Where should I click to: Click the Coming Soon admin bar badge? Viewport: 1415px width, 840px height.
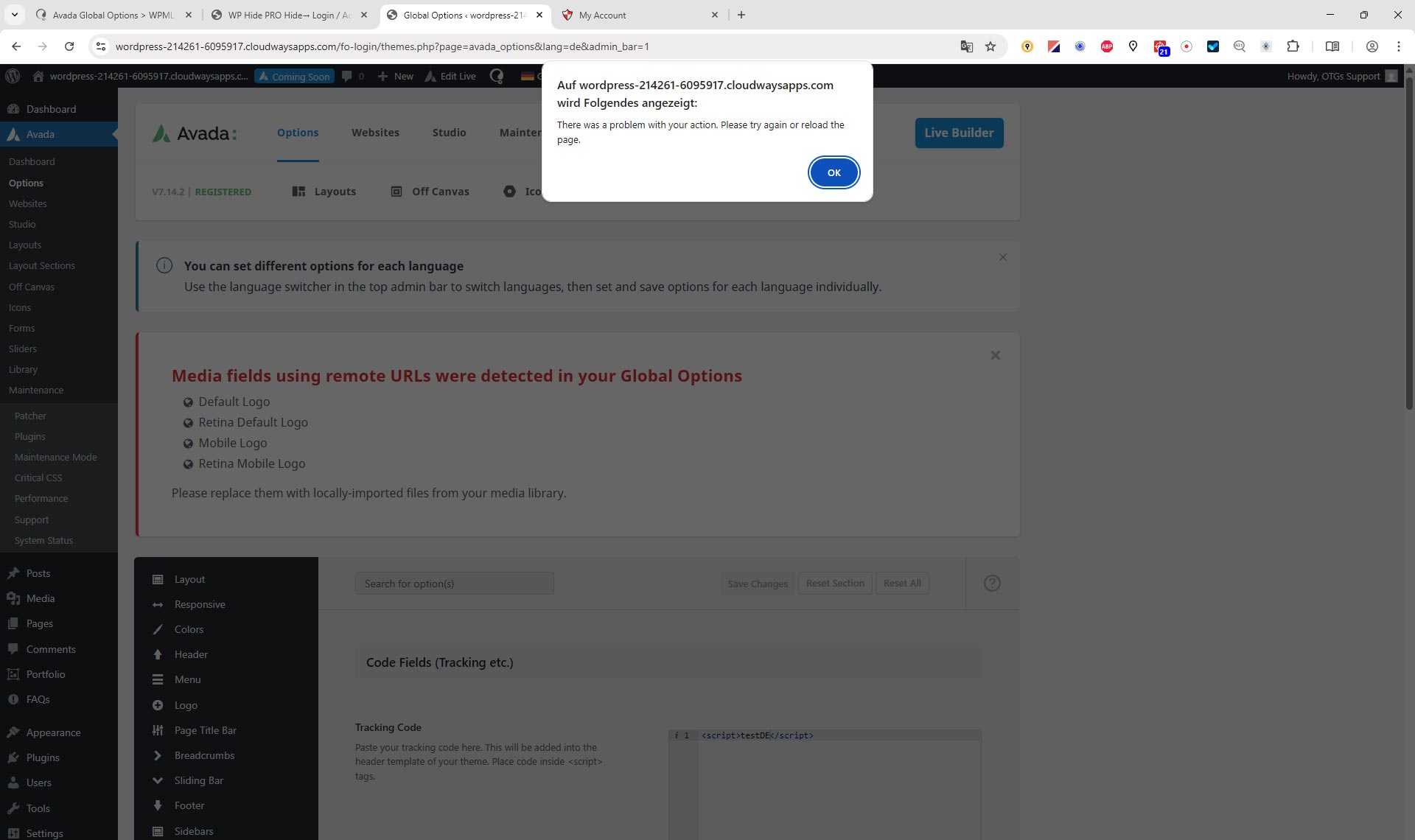[x=294, y=77]
